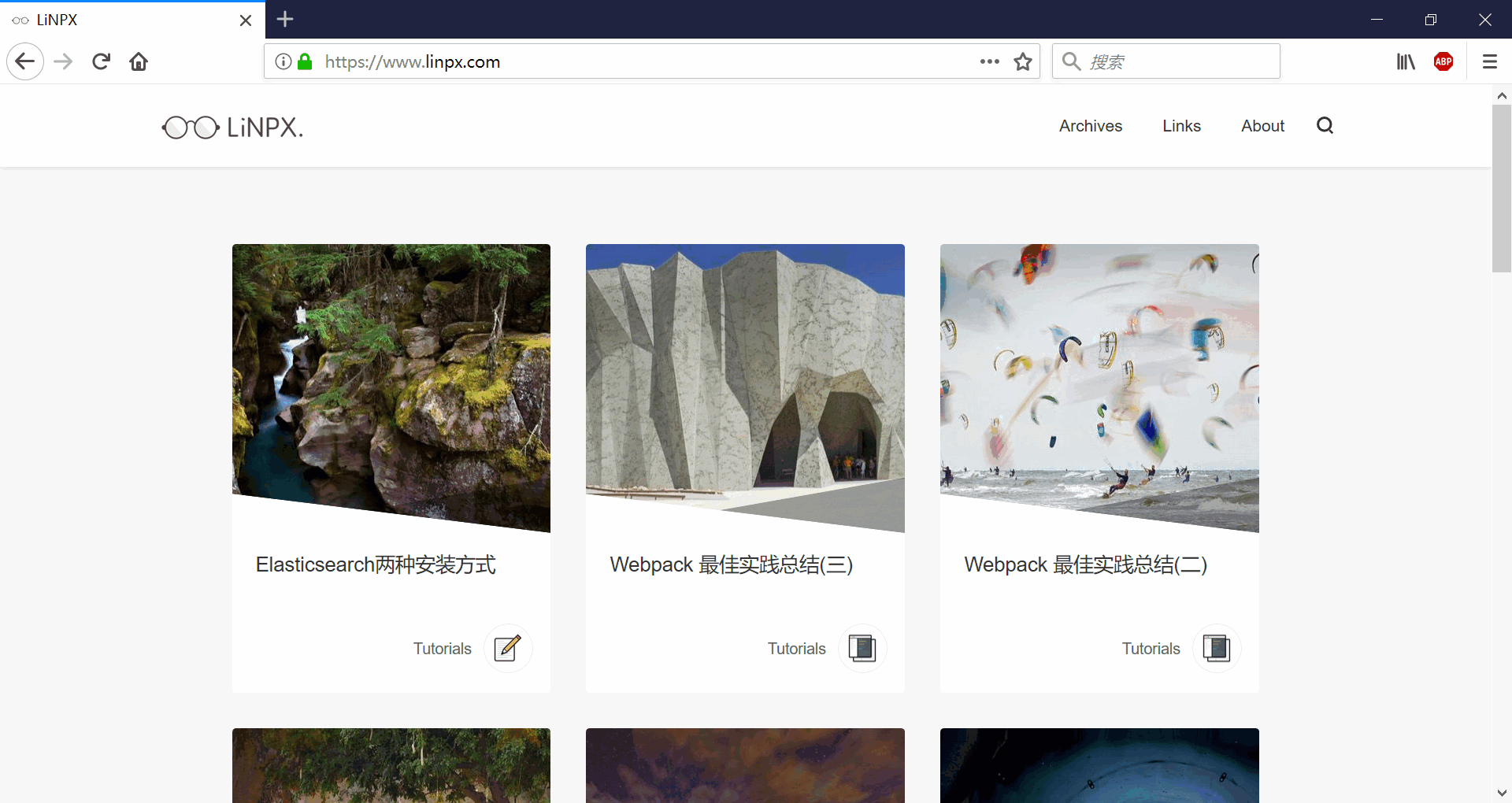Open the Links navigation item
1512x803 pixels.
(x=1181, y=126)
